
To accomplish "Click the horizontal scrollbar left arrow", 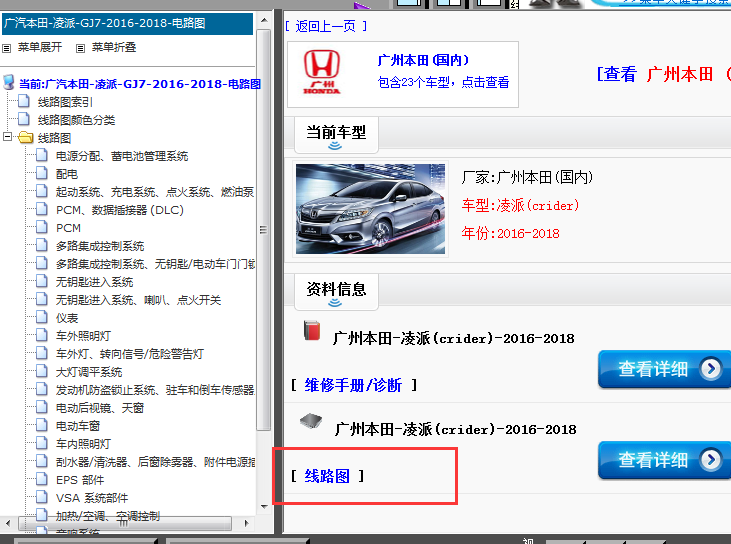I will click(x=7, y=523).
